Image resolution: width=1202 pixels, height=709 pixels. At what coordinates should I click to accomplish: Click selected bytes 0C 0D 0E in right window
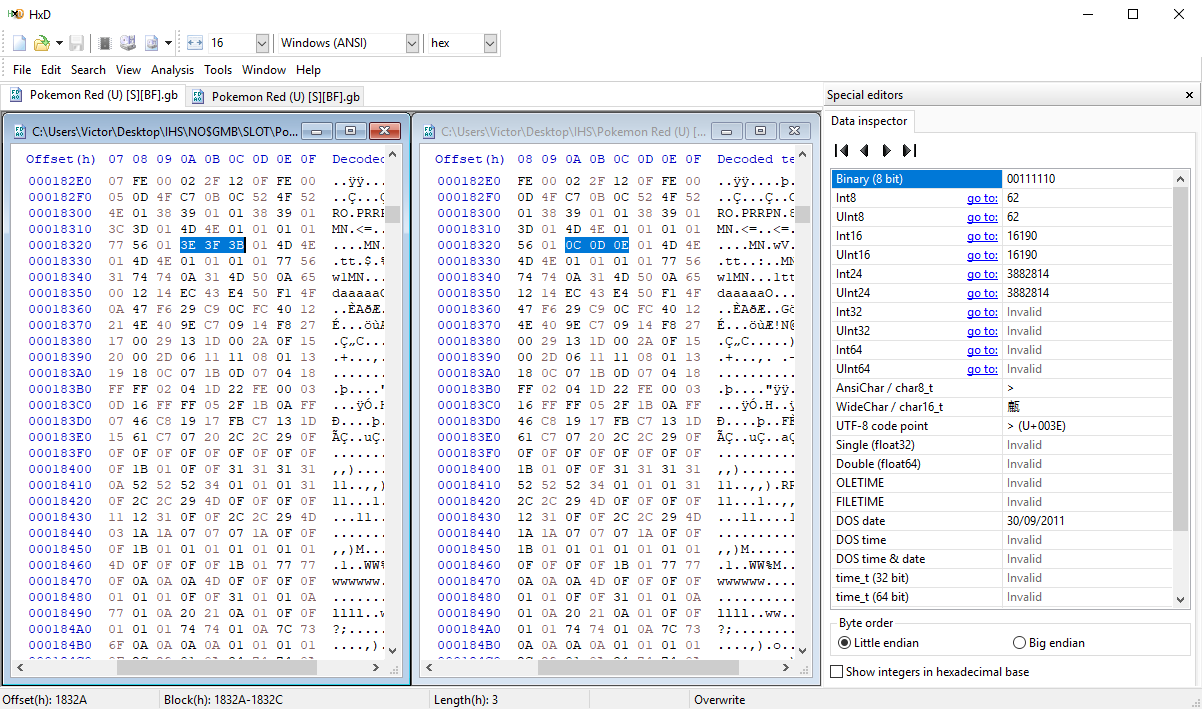(x=597, y=244)
